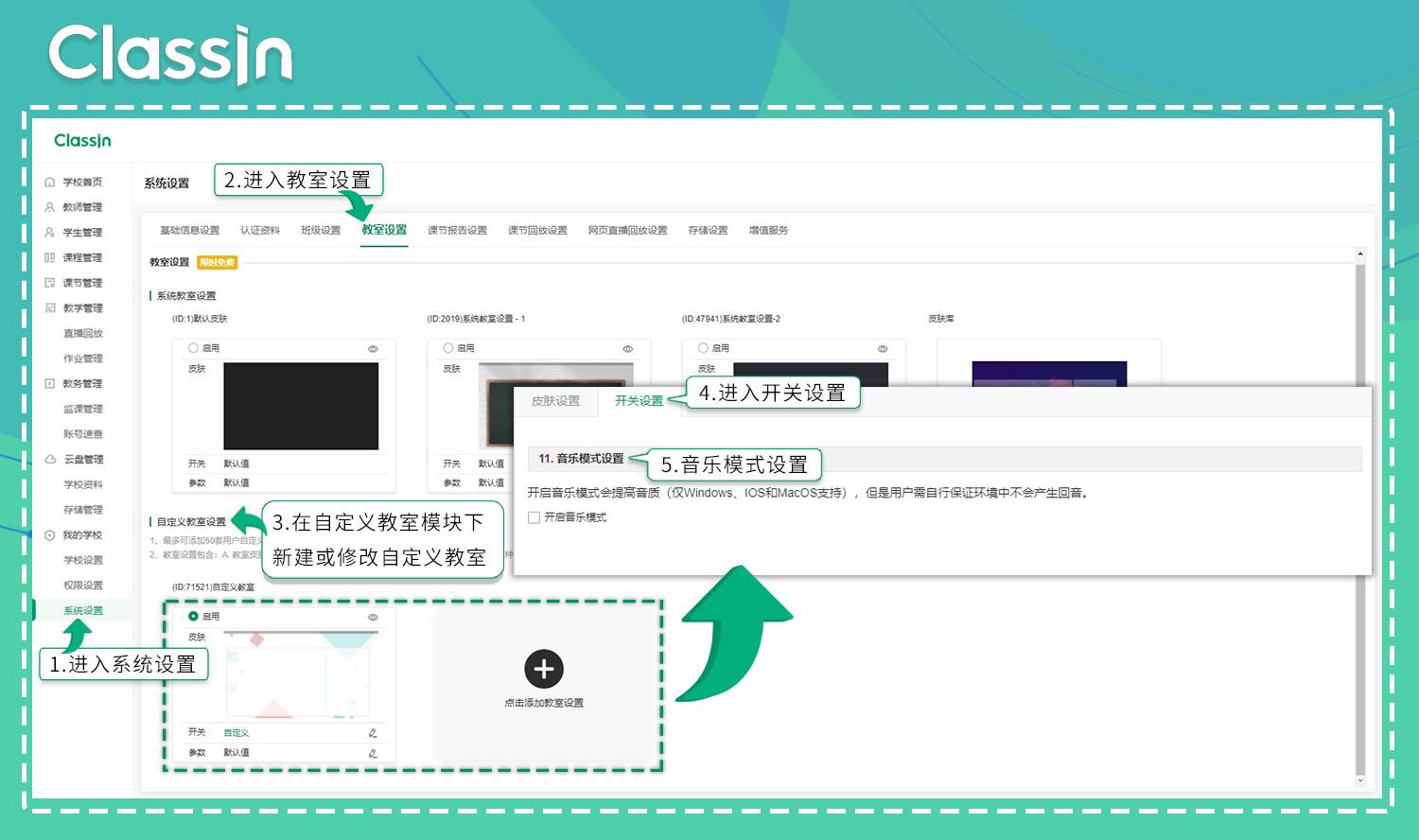Edit 参数 row with pencil icon in custom classroom
1419x840 pixels.
[373, 753]
